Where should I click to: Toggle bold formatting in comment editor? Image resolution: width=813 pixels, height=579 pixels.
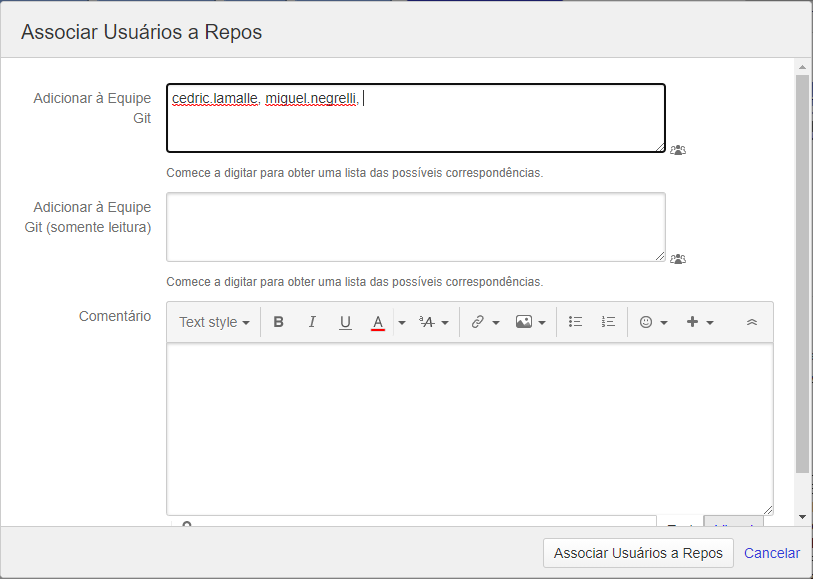pyautogui.click(x=279, y=322)
